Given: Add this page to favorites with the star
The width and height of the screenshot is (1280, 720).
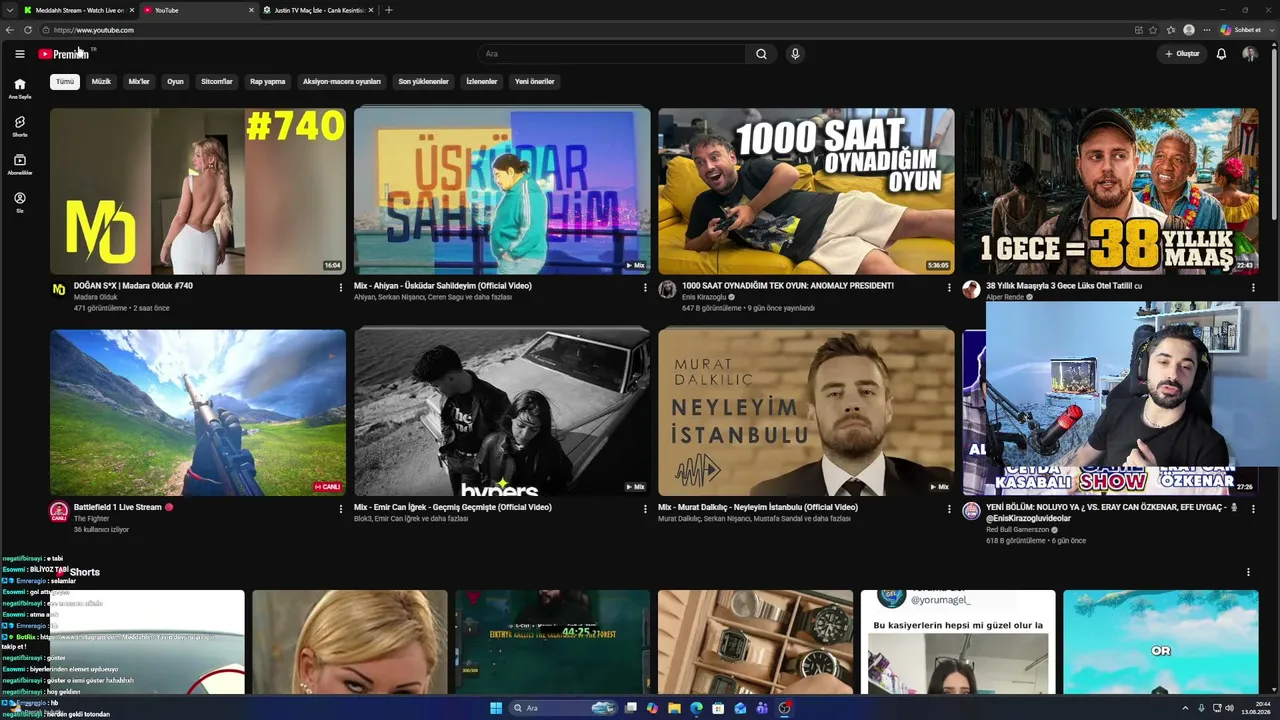Looking at the screenshot, I should point(1153,30).
